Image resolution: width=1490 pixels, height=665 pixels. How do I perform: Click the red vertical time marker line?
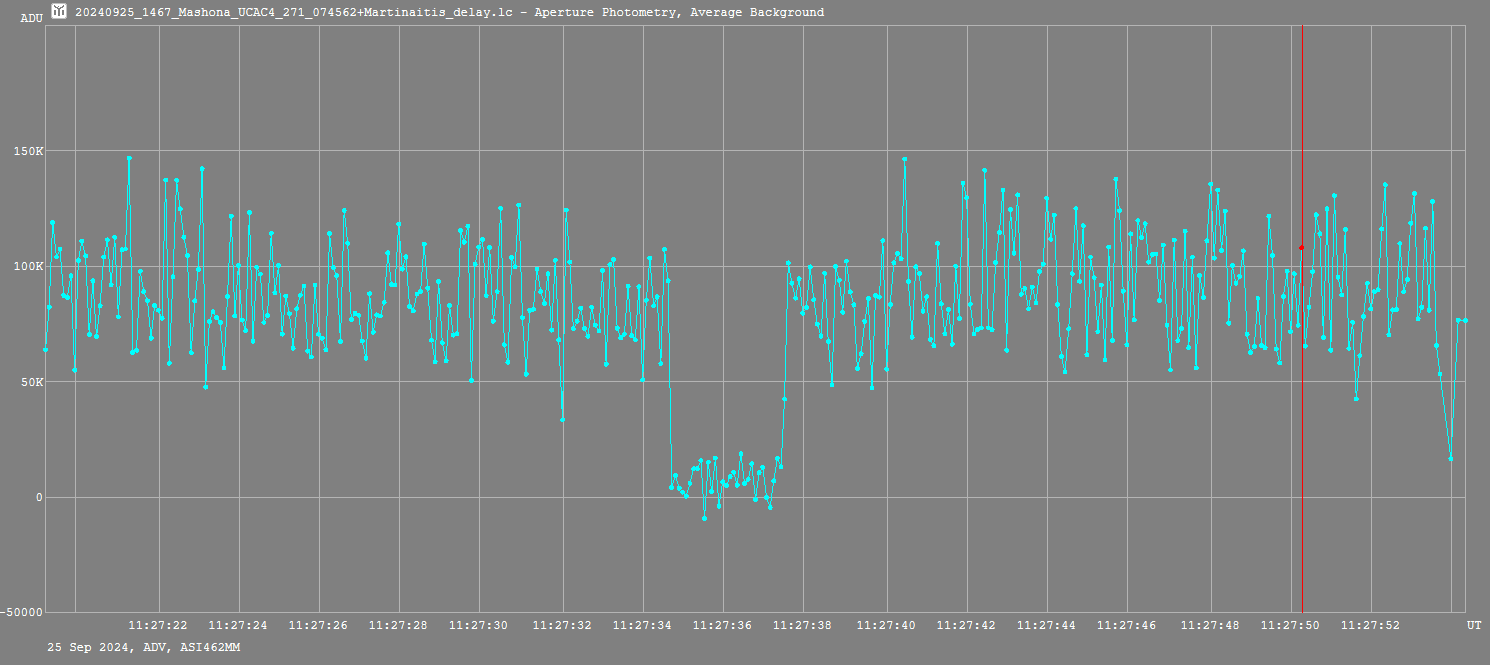1302,318
